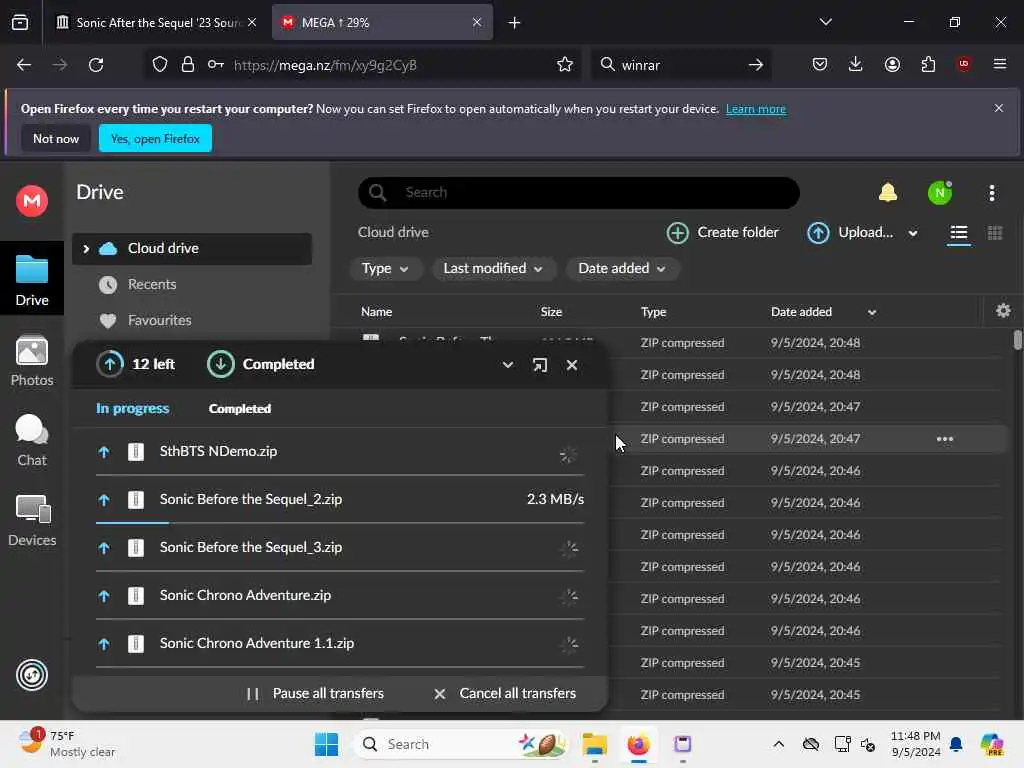Image resolution: width=1024 pixels, height=768 pixels.
Task: Open the Drive section in sidebar
Action: click(x=32, y=280)
